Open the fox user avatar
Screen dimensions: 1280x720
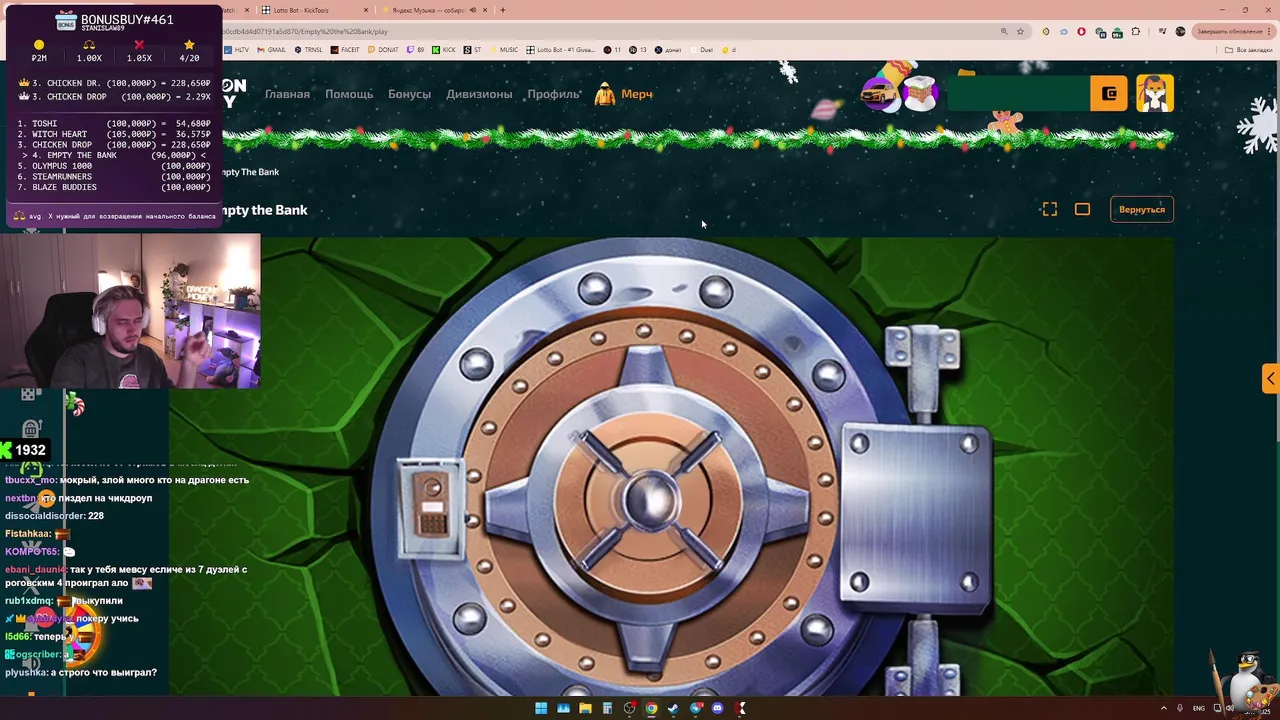1154,94
